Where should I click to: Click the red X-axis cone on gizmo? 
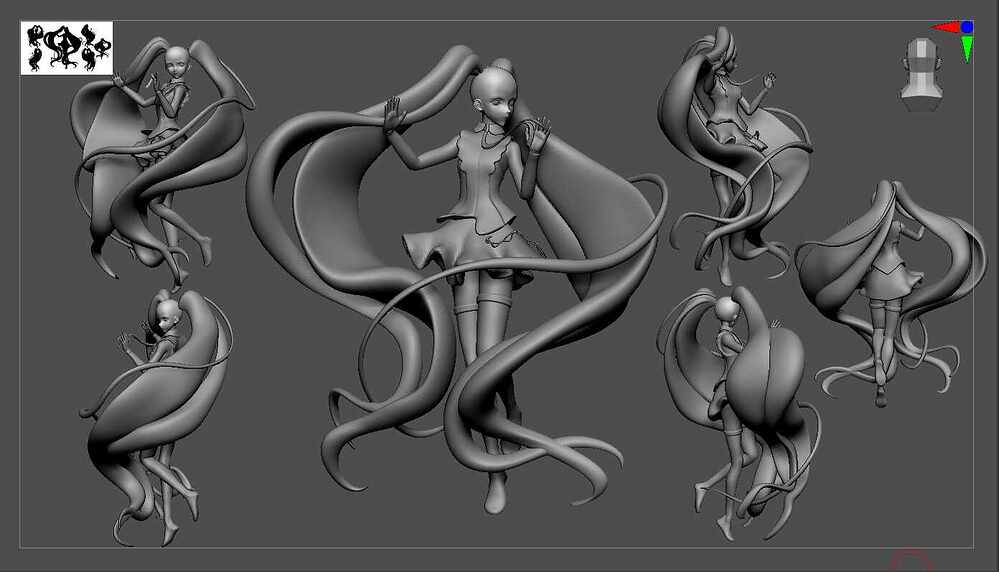[x=945, y=27]
